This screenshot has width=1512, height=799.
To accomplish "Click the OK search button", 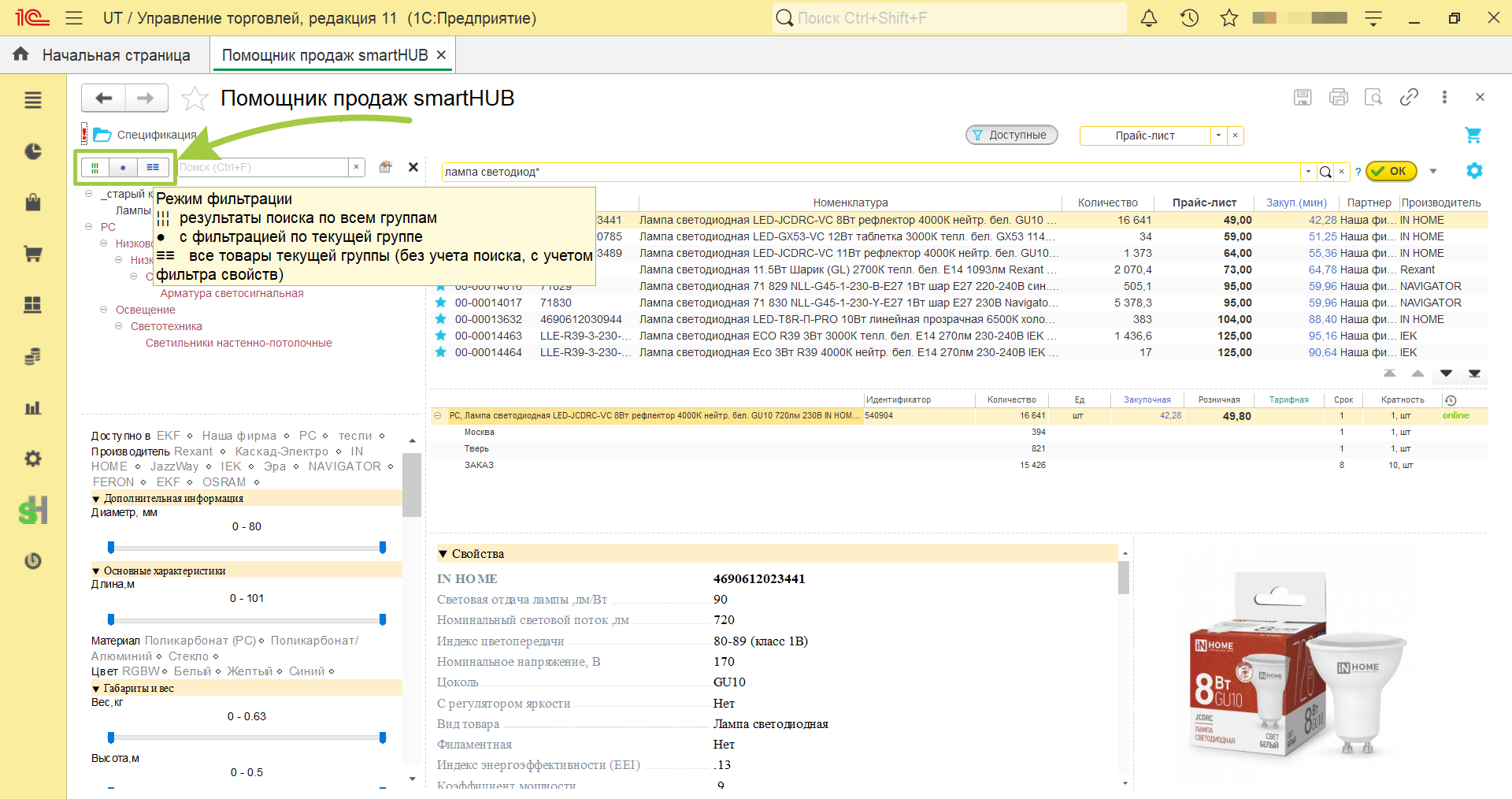I will pyautogui.click(x=1391, y=171).
